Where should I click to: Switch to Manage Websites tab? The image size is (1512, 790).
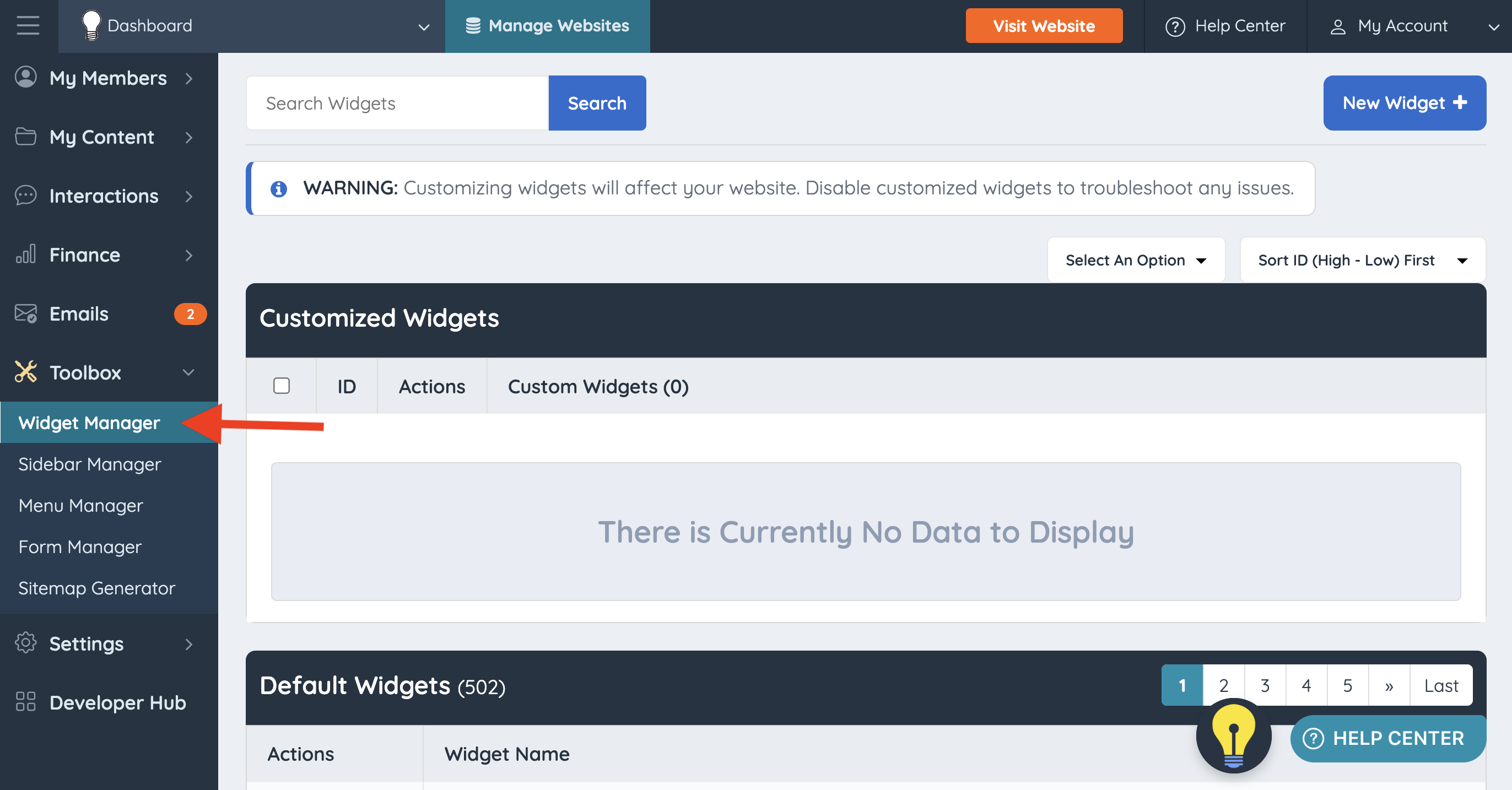[x=547, y=26]
